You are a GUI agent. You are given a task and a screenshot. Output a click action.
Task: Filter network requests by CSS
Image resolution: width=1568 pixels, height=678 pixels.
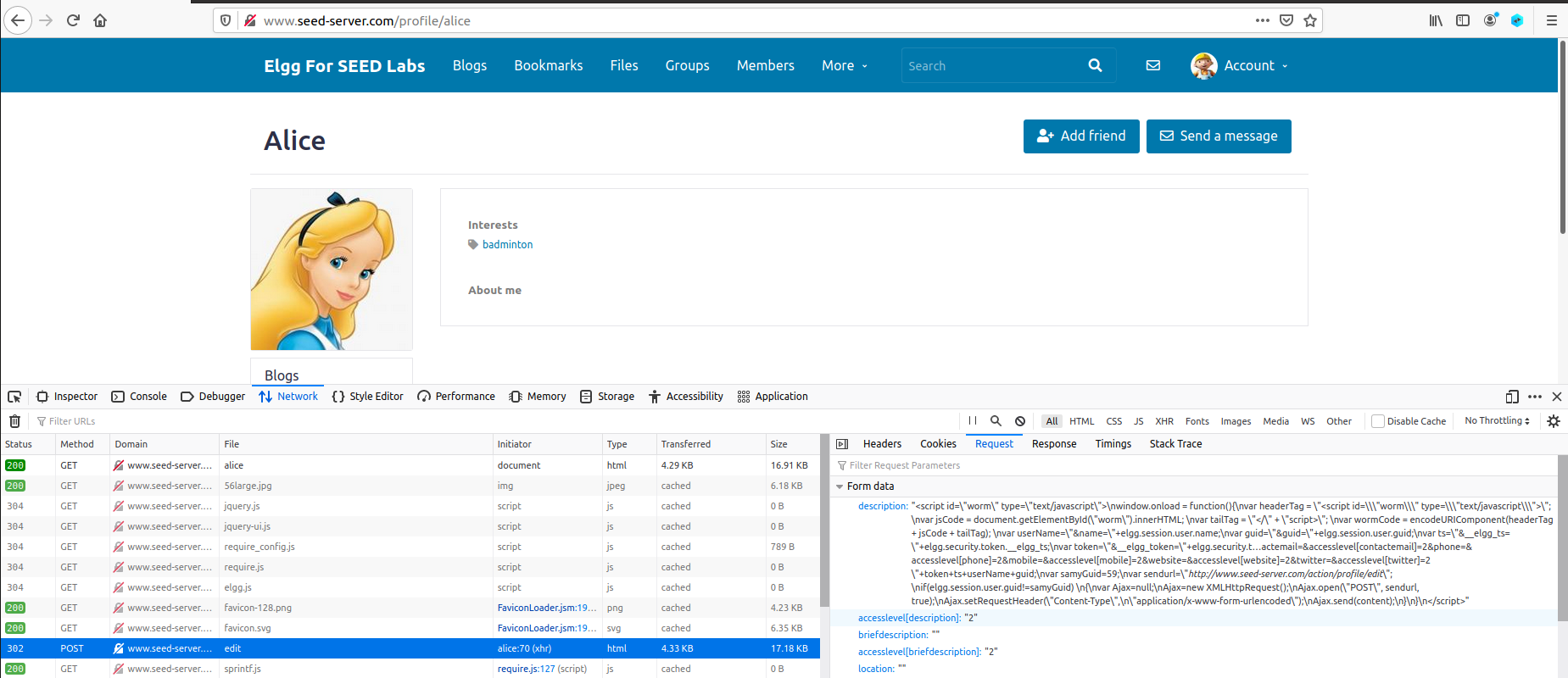pyautogui.click(x=1114, y=421)
